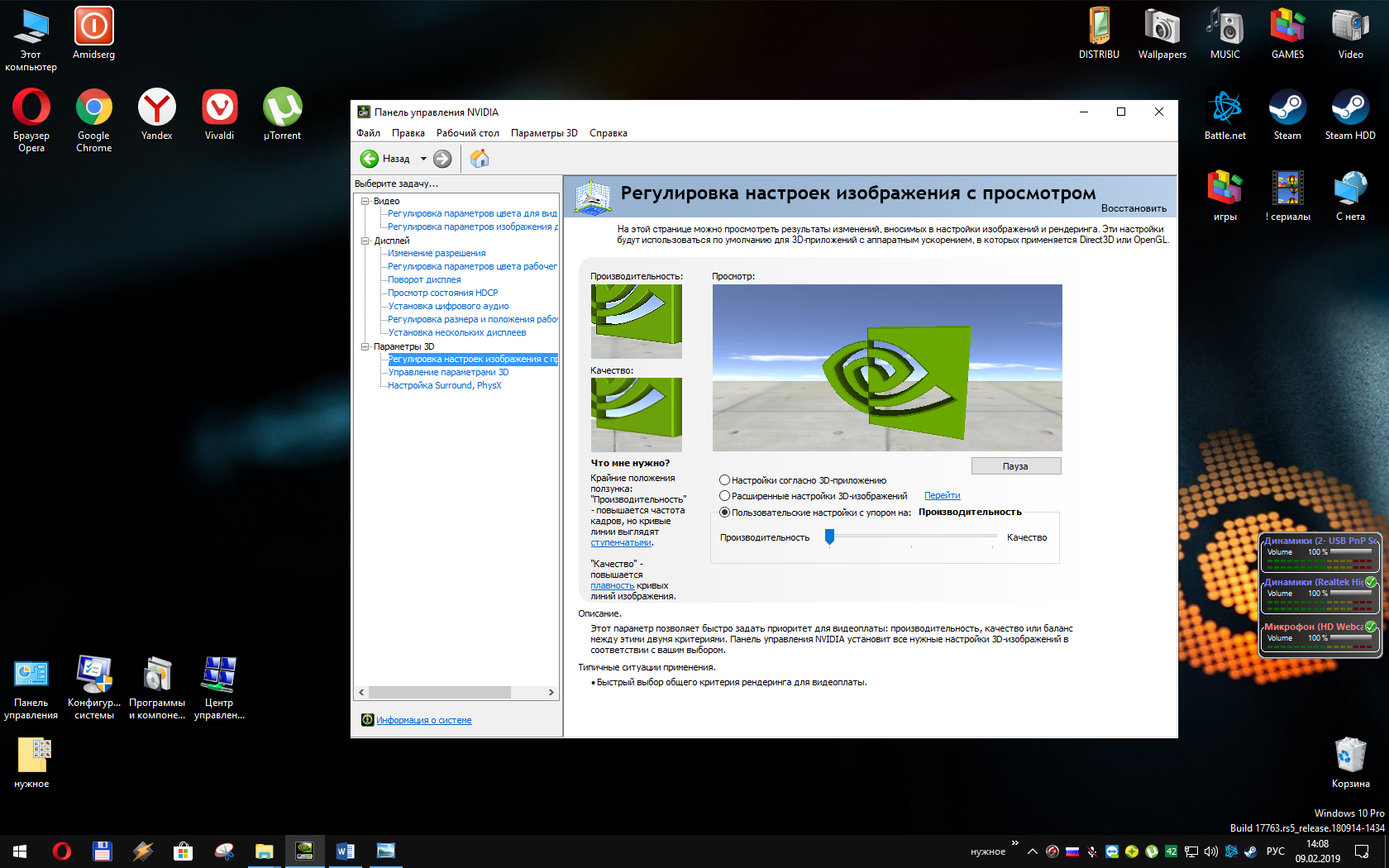Image resolution: width=1389 pixels, height=868 pixels.
Task: Click the Восстановить link
Action: [1134, 208]
